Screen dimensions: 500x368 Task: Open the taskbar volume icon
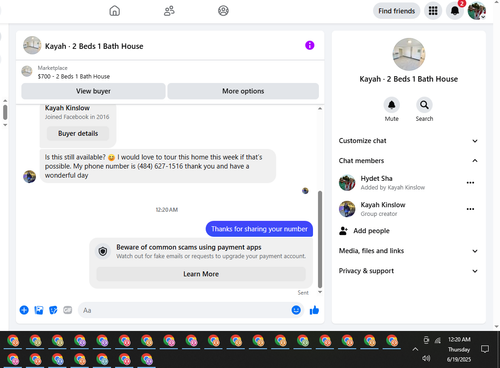426,358
